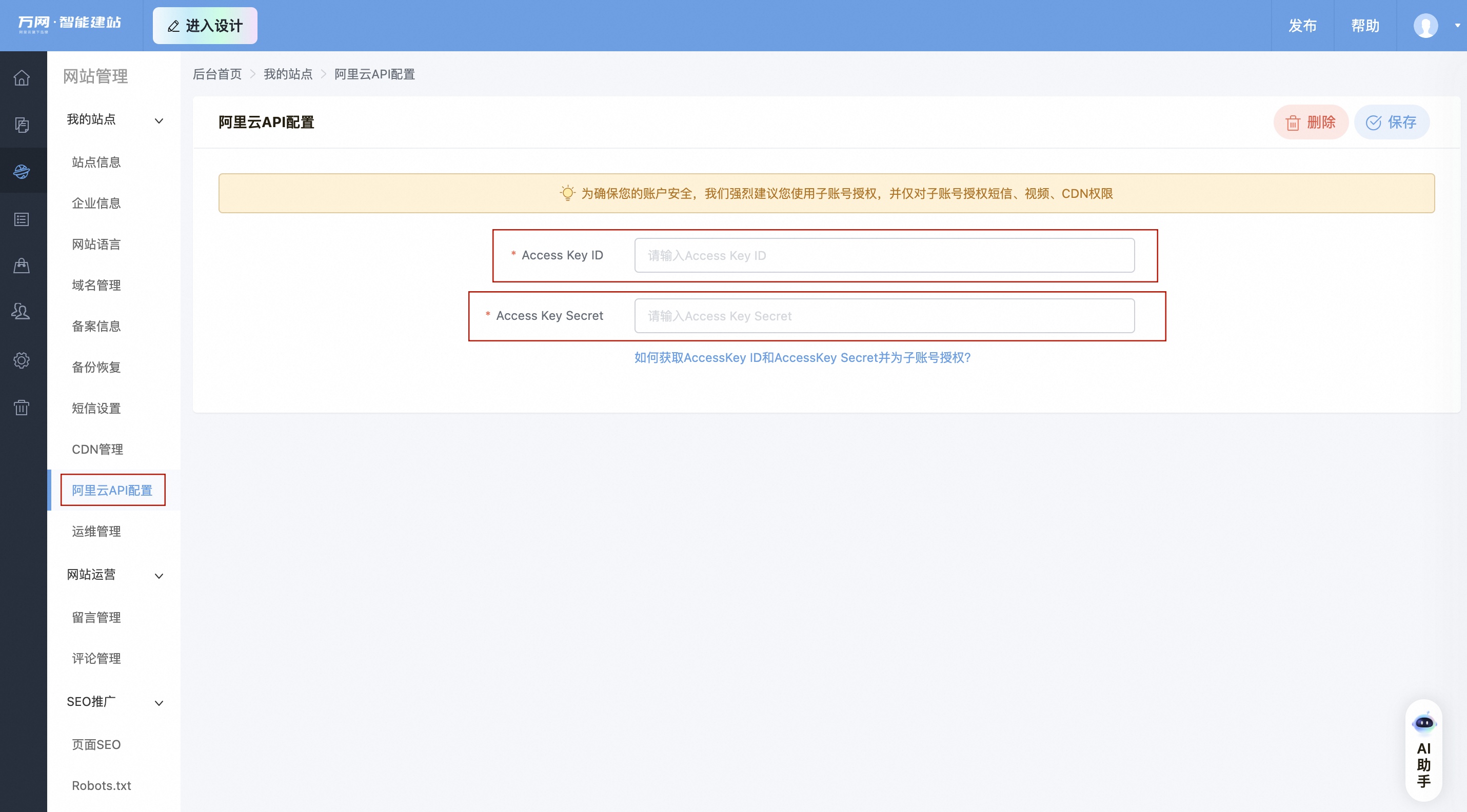Open 页面SEO menu item

pyautogui.click(x=96, y=744)
